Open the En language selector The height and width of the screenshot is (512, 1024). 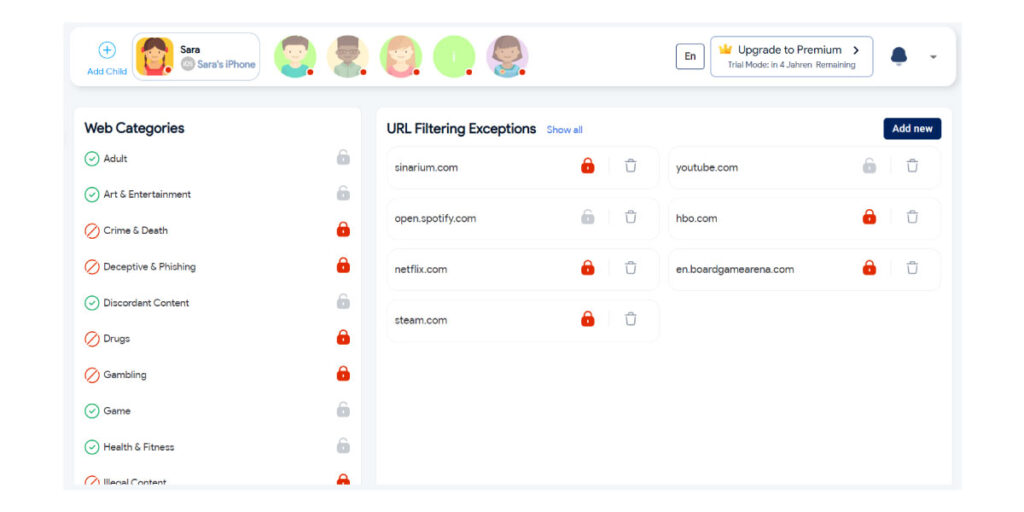[689, 57]
